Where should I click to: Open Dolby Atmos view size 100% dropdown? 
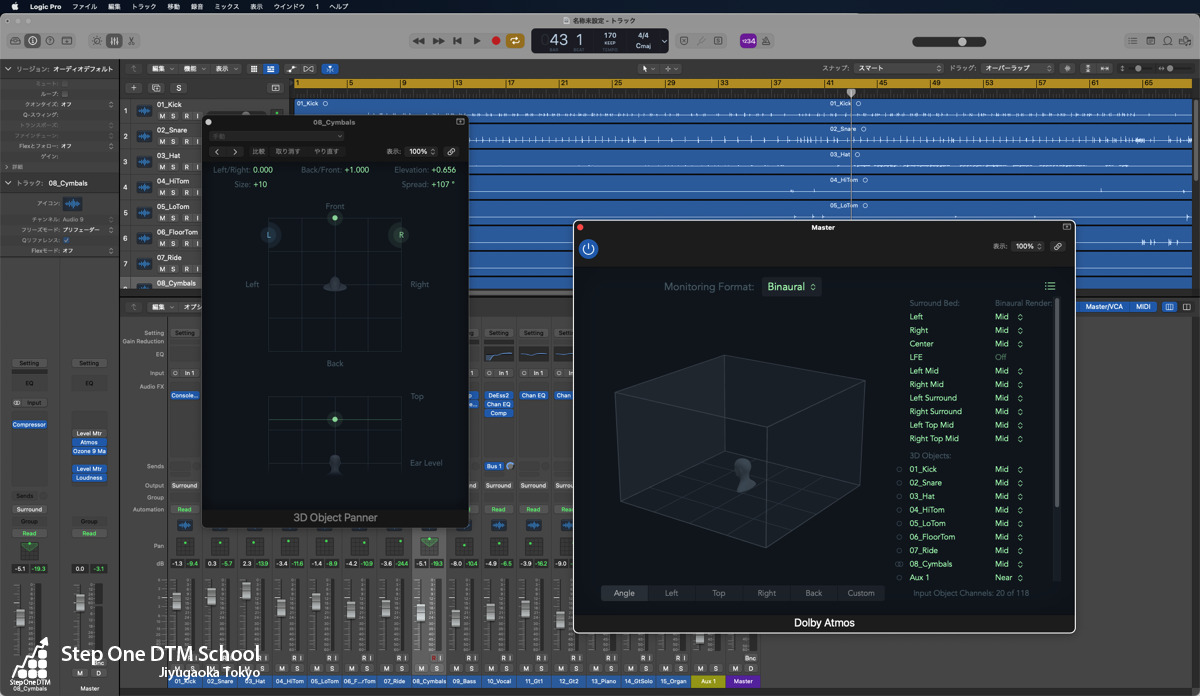(x=1026, y=246)
